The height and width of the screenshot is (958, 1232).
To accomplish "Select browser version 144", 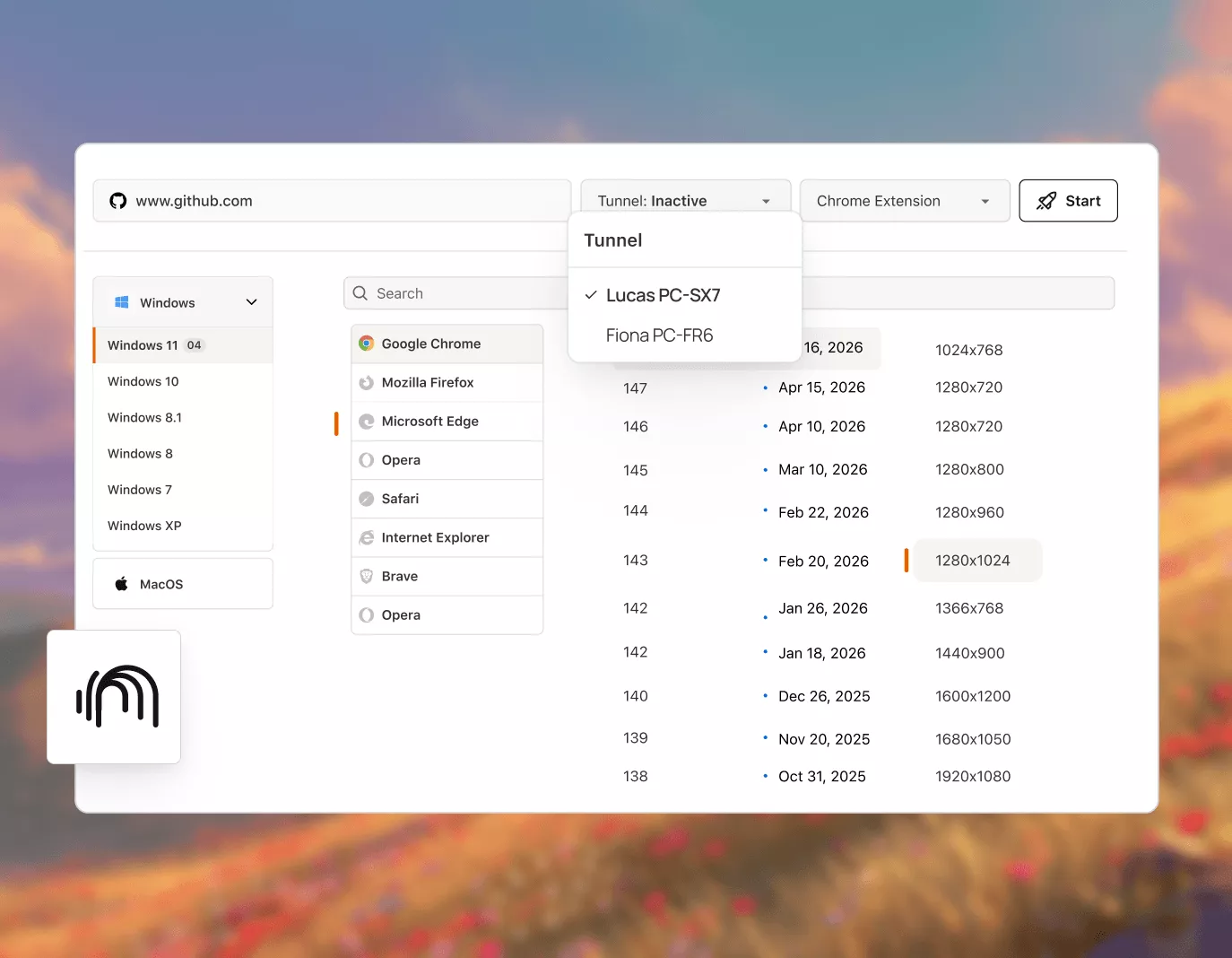I will (x=636, y=510).
